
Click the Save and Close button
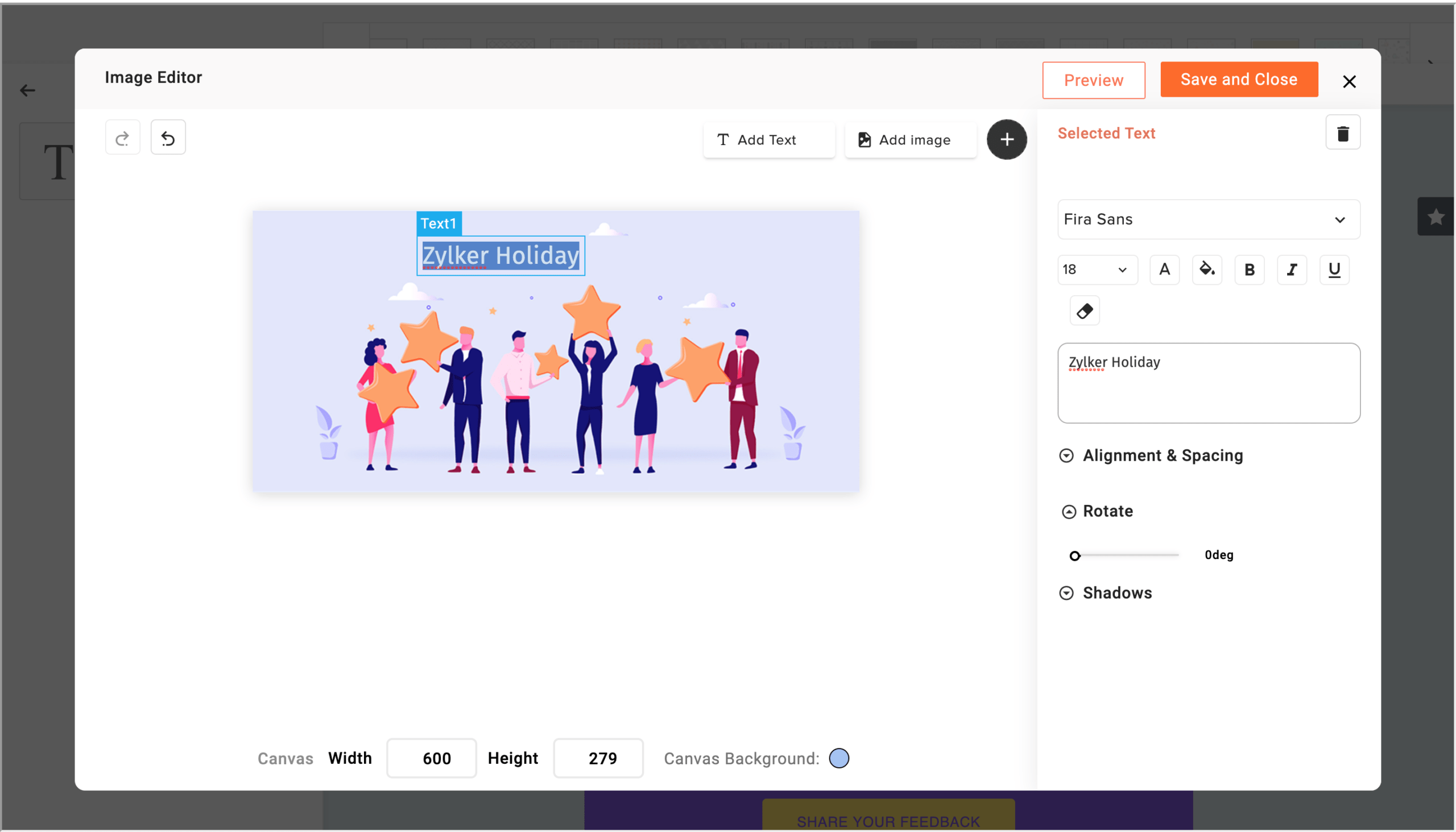[1238, 80]
